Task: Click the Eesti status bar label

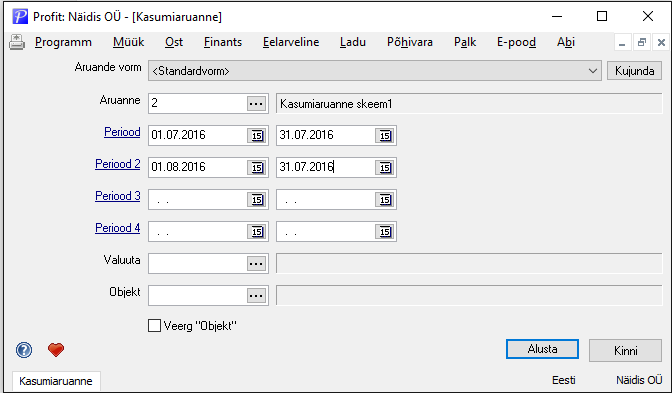Action: pyautogui.click(x=564, y=380)
